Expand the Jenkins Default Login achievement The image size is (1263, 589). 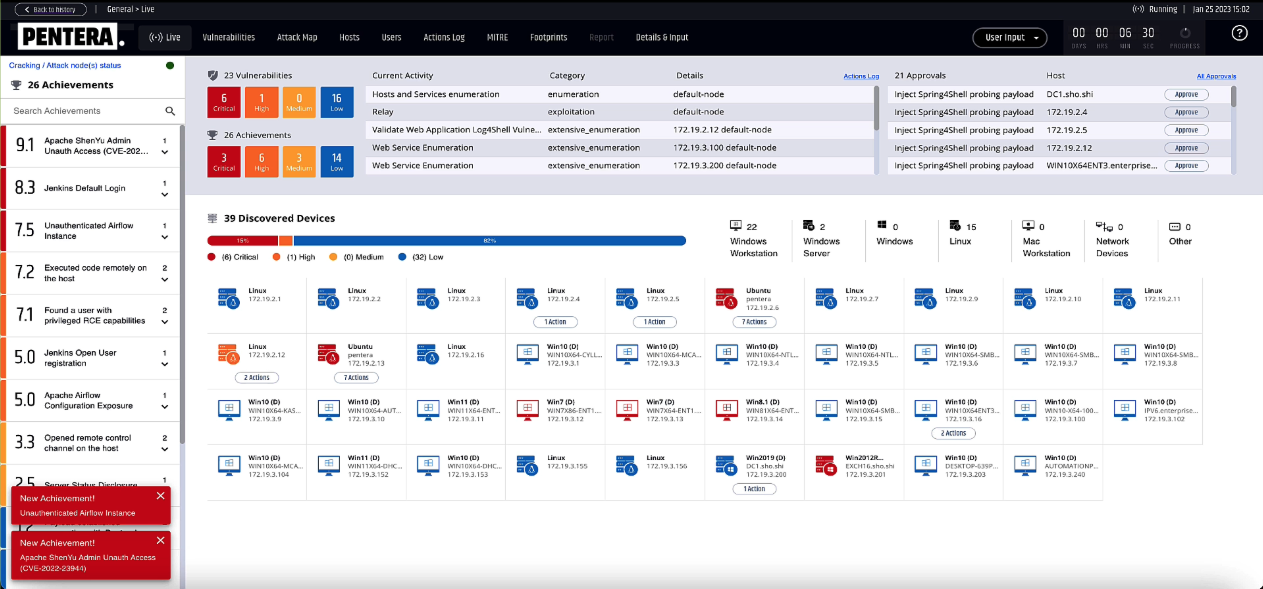[x=165, y=196]
